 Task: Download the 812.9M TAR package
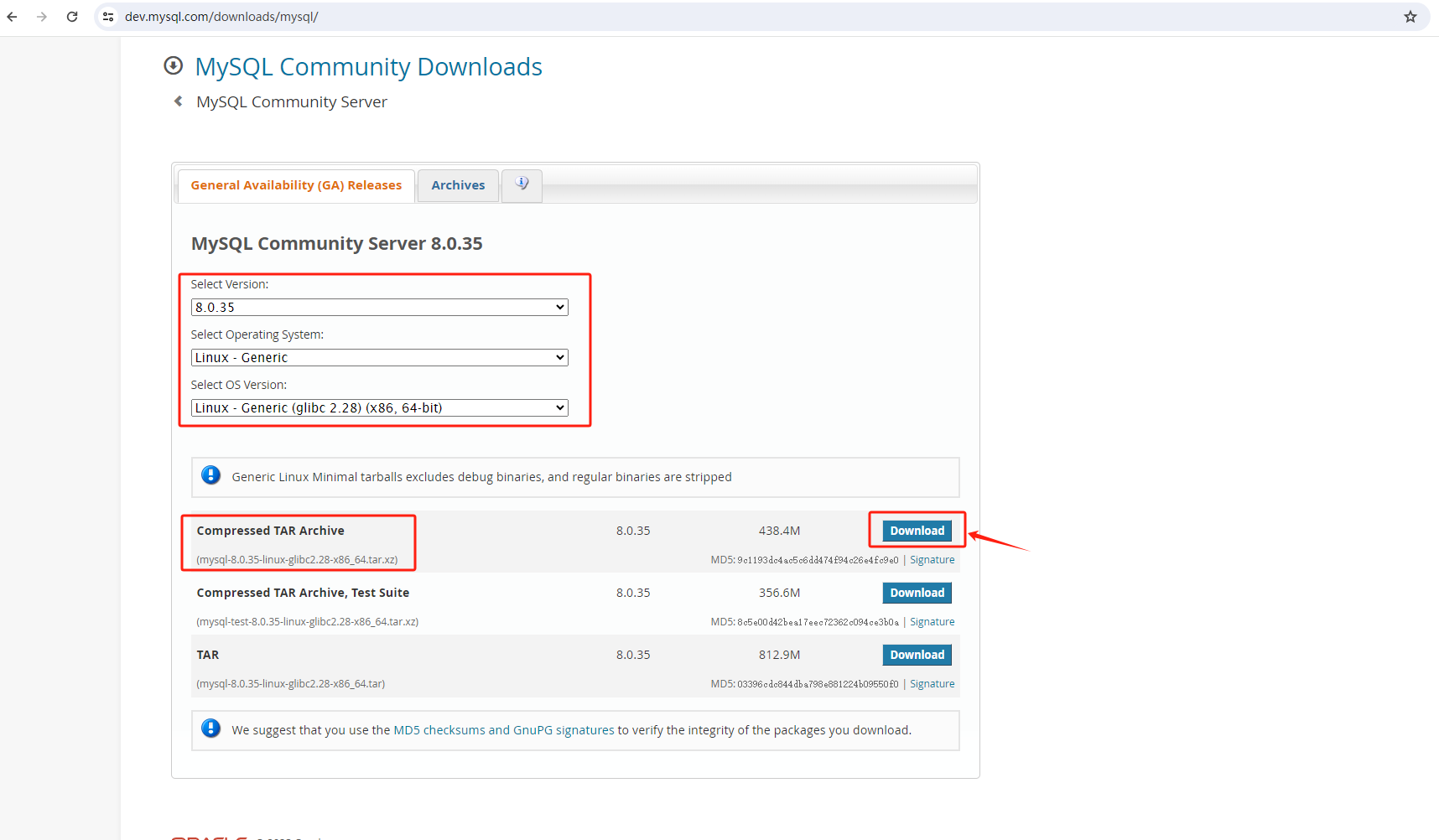point(917,655)
